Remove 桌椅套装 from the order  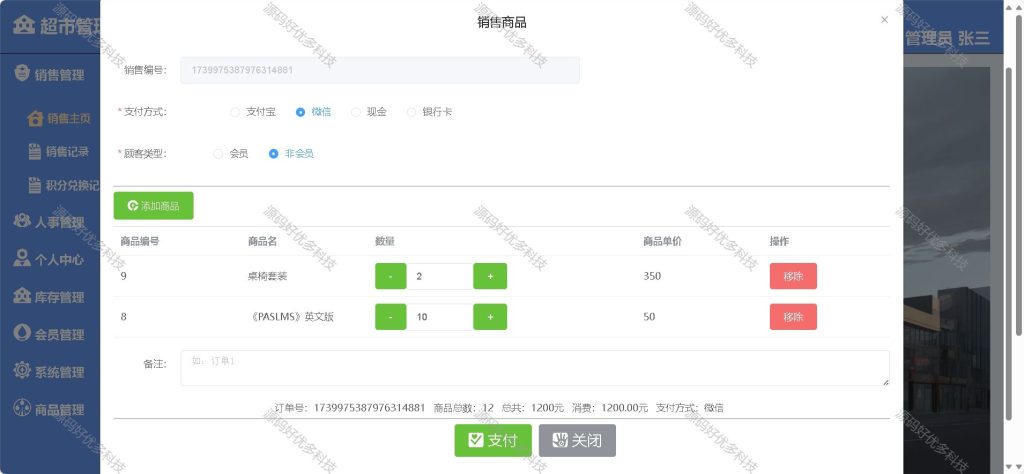pos(793,276)
